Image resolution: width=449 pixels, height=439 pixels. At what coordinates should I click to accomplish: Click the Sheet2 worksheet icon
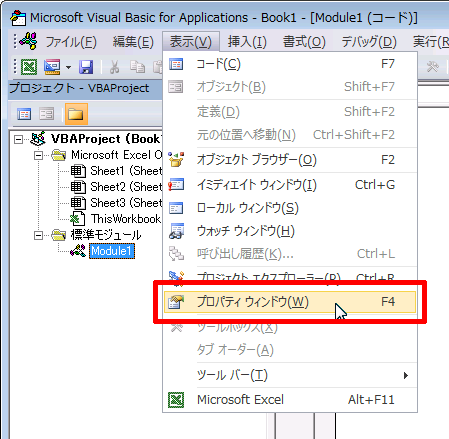(78, 187)
